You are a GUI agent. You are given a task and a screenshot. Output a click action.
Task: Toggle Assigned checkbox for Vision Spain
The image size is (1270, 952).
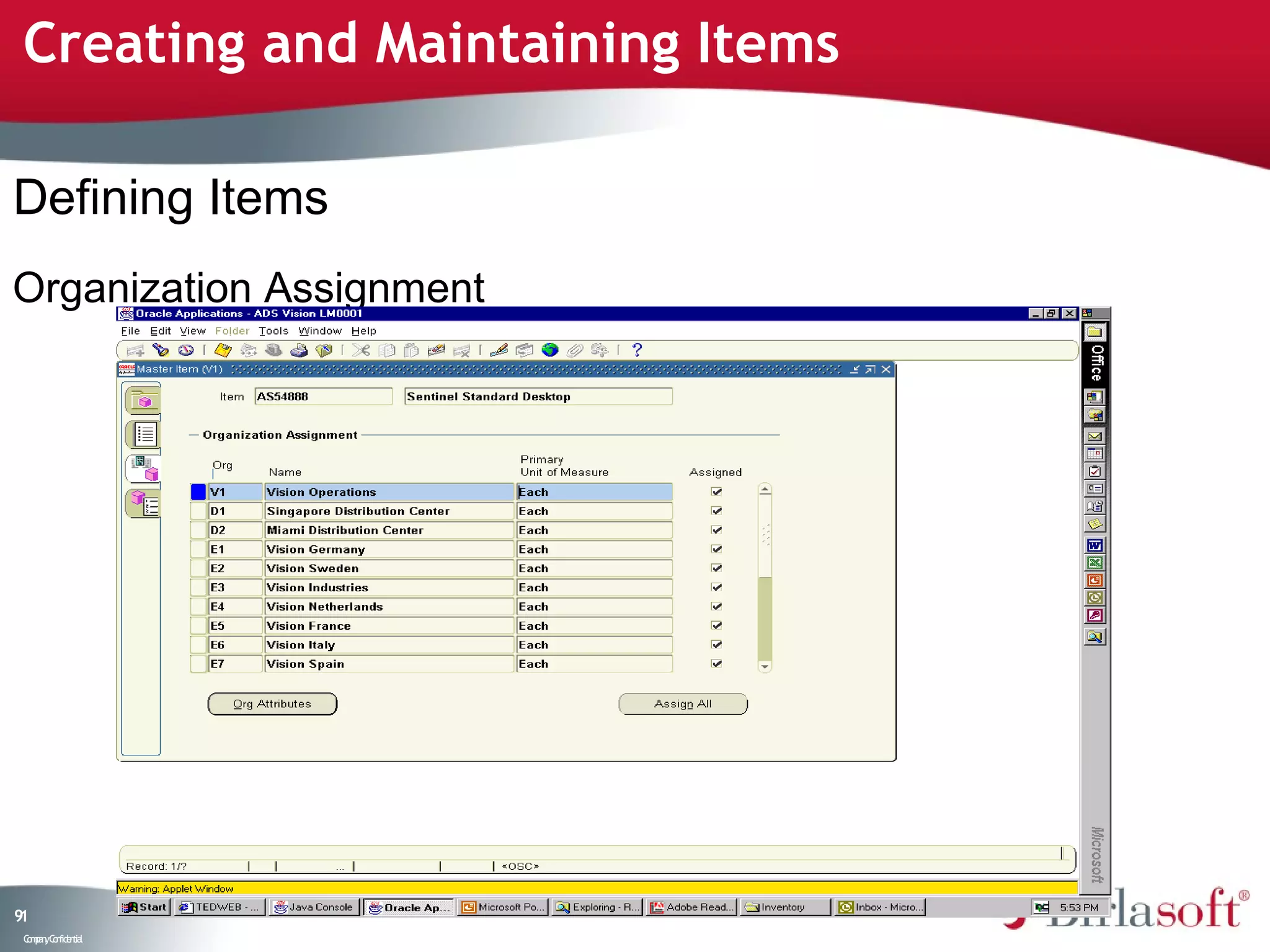716,663
